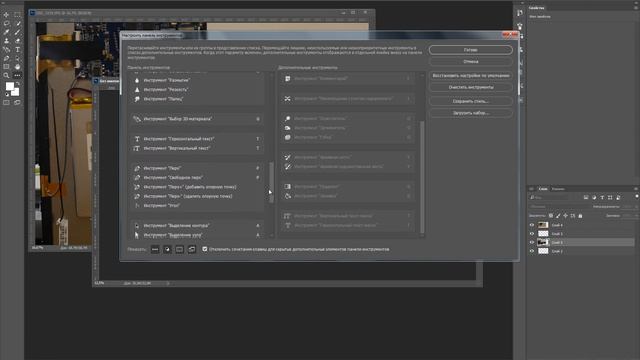
Task: Select the Rectangle shape tool
Action: 6,67
